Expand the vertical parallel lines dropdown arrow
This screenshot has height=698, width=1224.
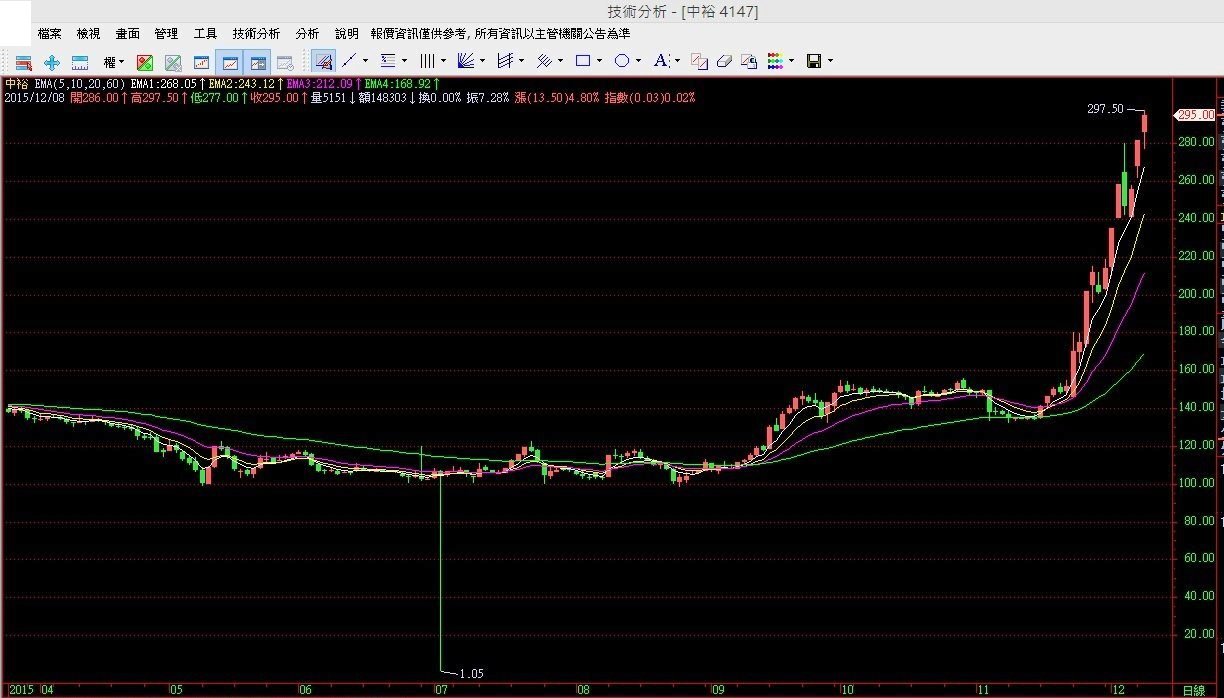point(443,62)
